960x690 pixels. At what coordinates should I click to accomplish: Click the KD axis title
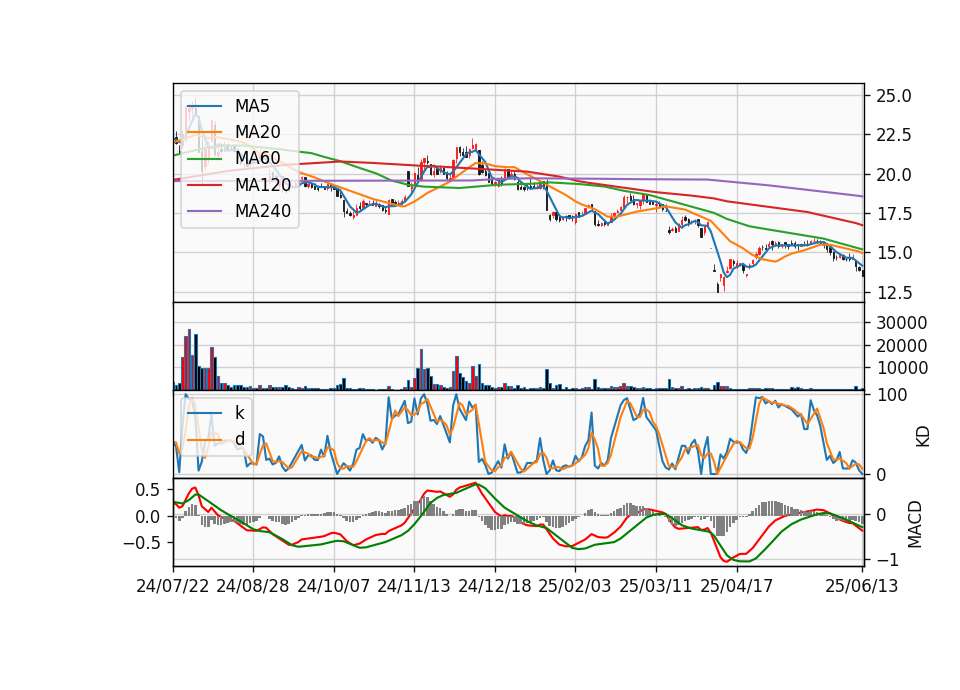point(923,436)
